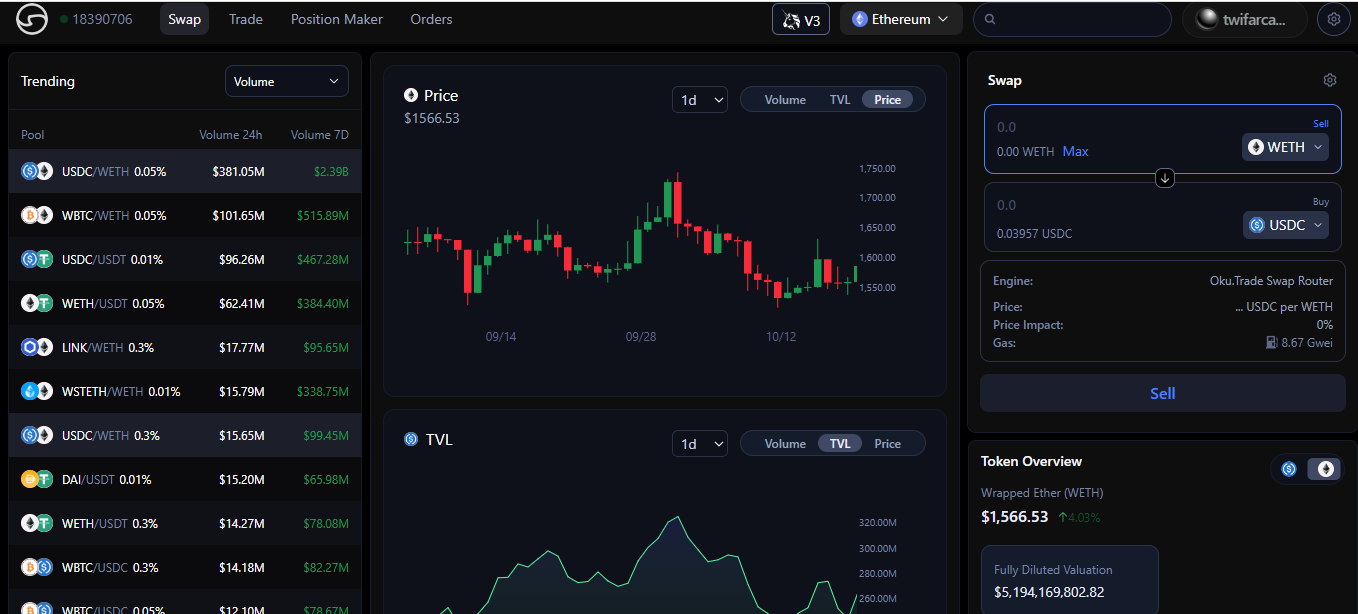Click the USDC/WETH 0.3% pool token icons
Screen dimensions: 1358x614
[37, 435]
